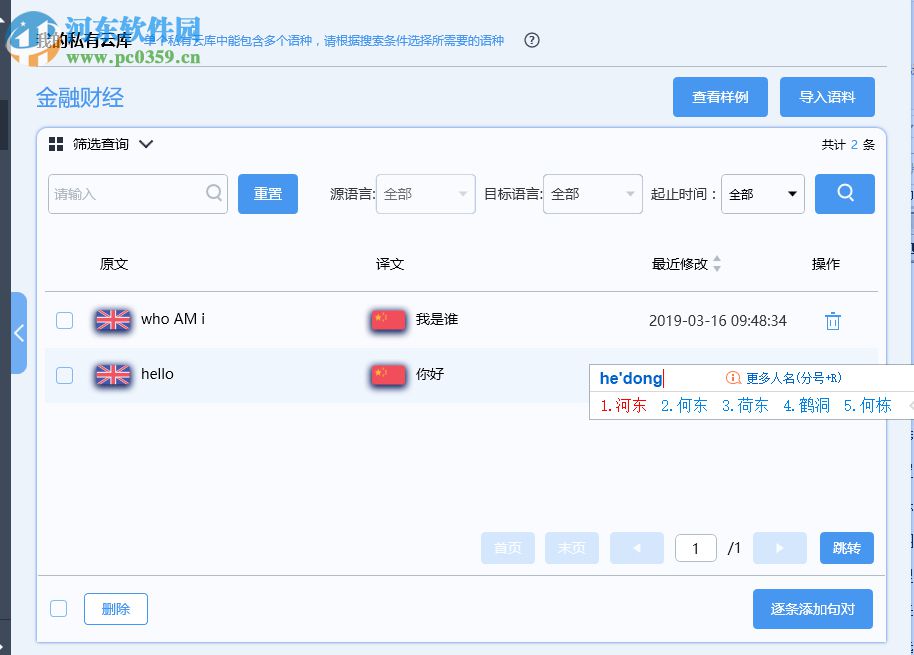Click the grid icon beside 筛选查询
Screen dimensions: 914x655
tap(57, 144)
